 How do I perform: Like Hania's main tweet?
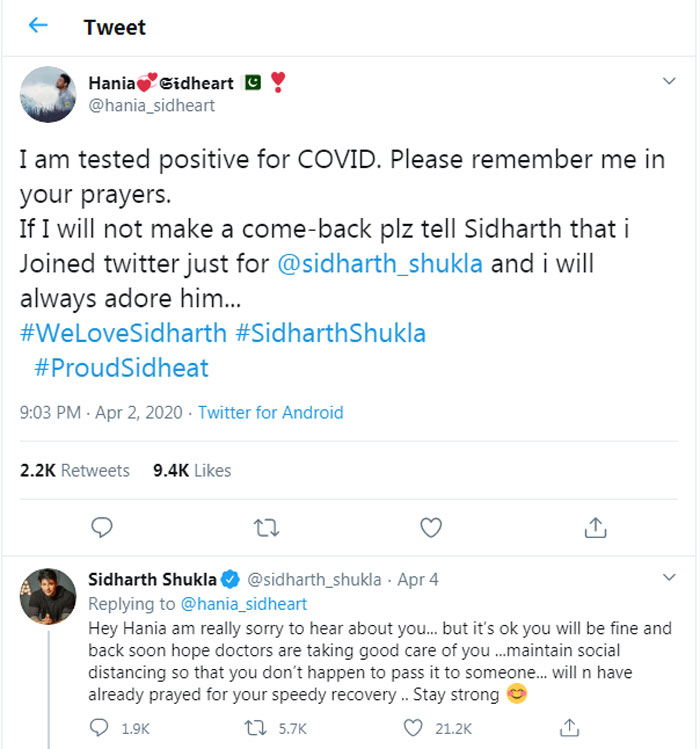click(431, 526)
